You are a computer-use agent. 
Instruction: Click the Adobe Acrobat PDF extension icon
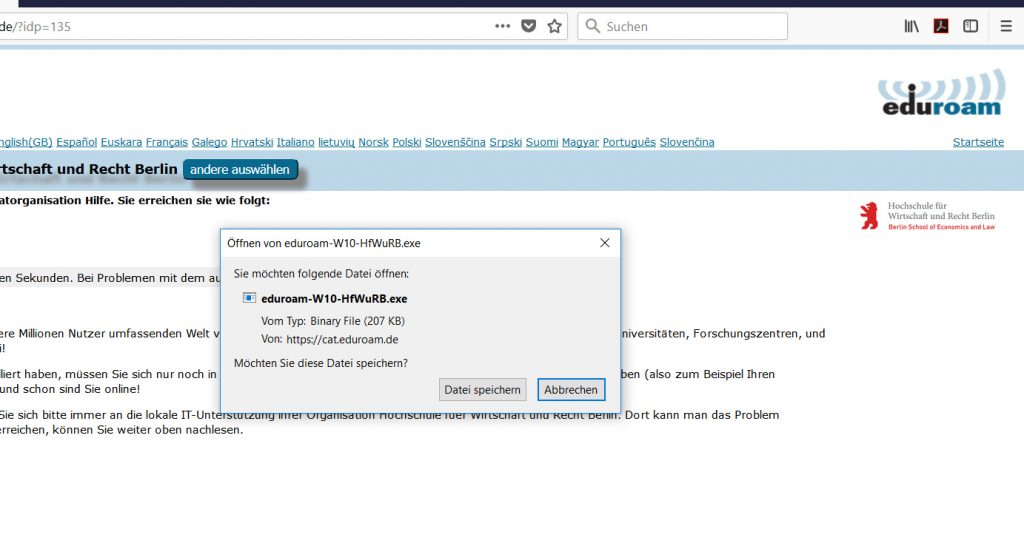[941, 26]
